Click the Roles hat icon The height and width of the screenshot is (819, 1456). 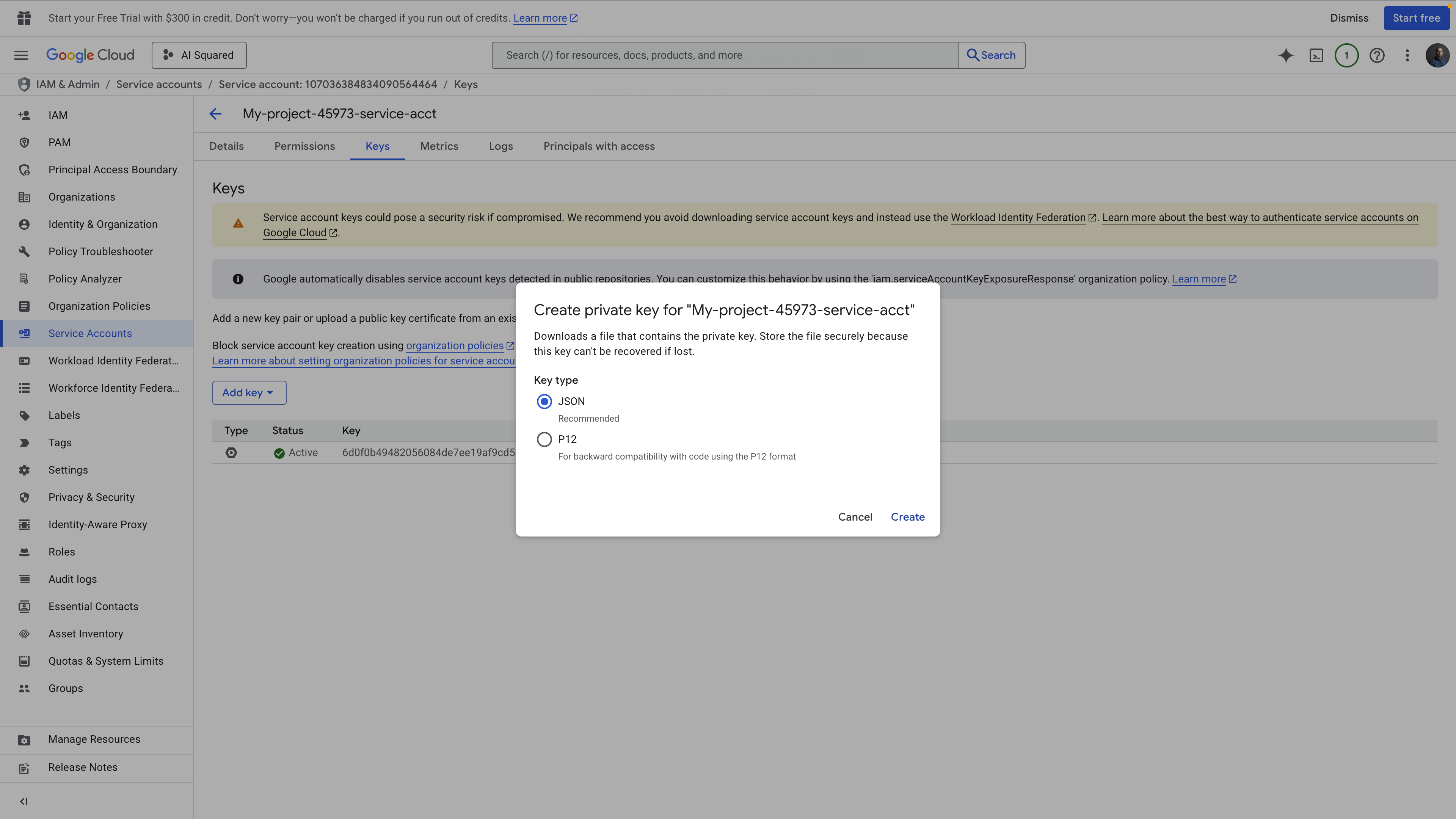click(24, 552)
